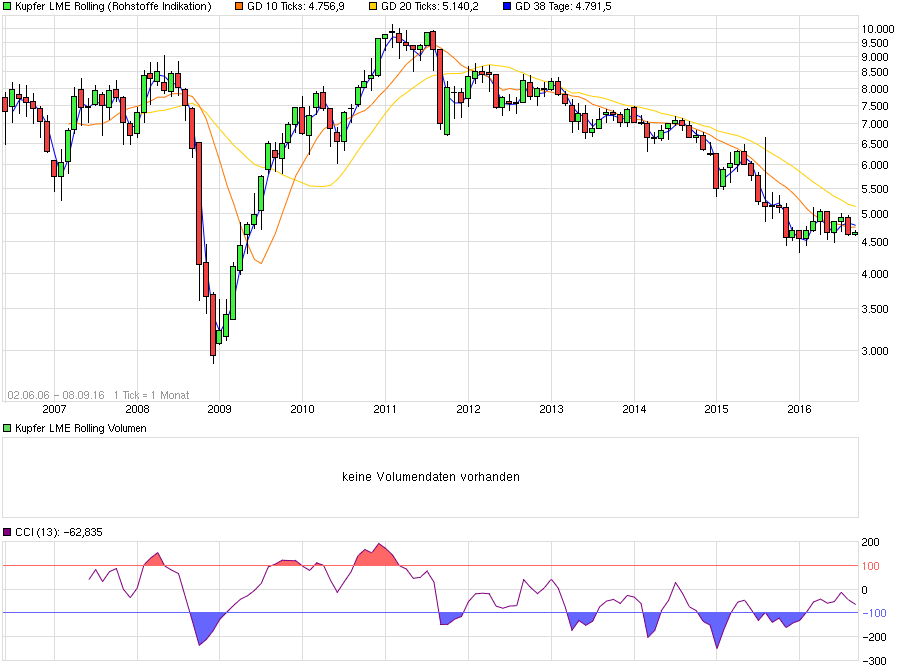Click the 3.500 price axis label
Screen dimensions: 900x670
click(875, 309)
